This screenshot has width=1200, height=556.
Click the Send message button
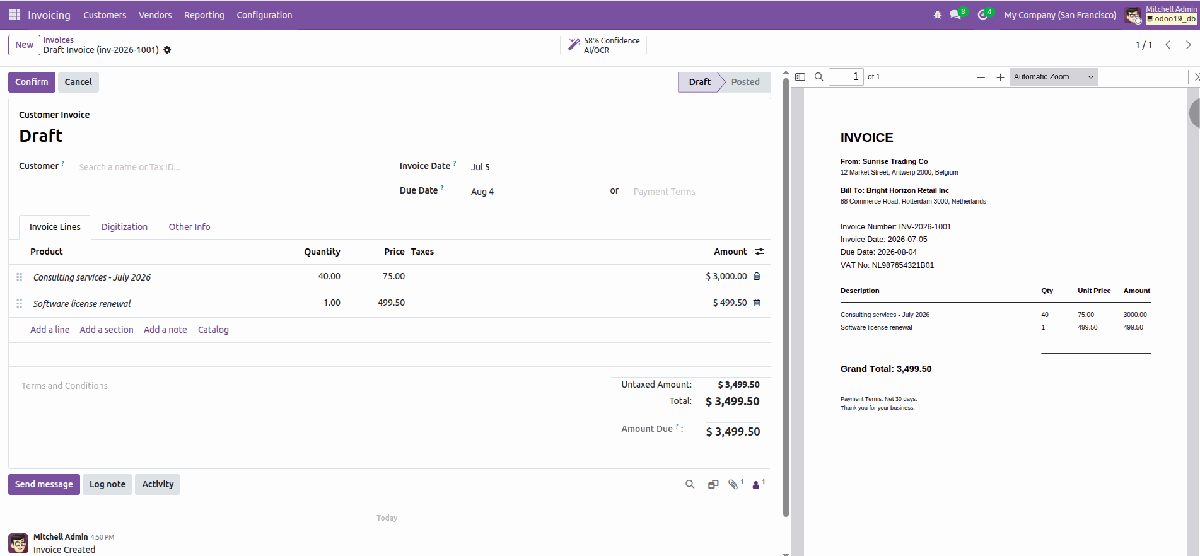pos(44,484)
